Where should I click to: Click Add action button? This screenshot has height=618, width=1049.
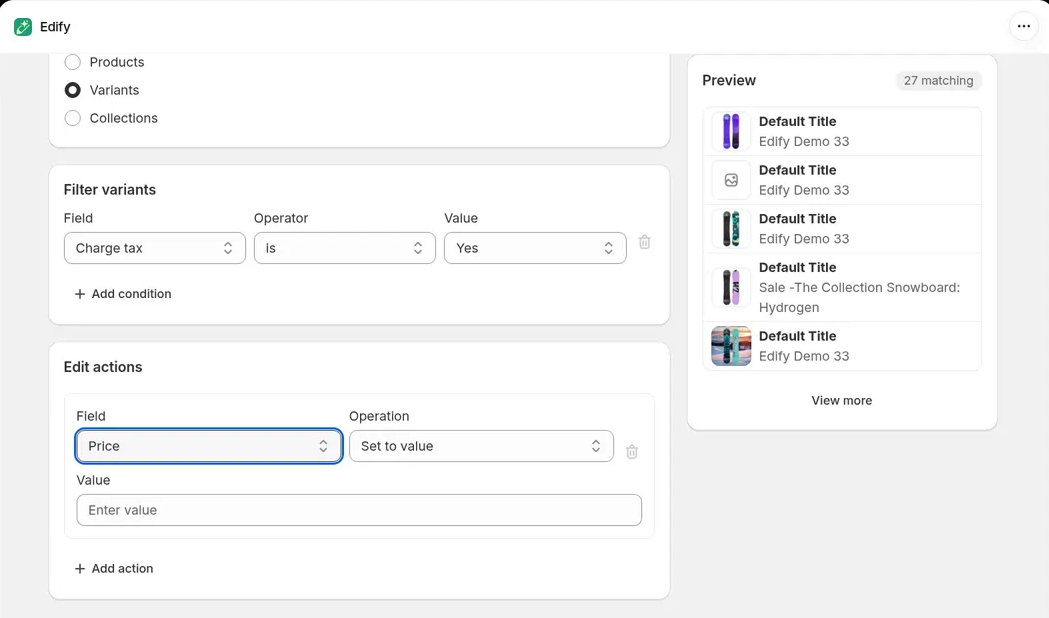114,569
